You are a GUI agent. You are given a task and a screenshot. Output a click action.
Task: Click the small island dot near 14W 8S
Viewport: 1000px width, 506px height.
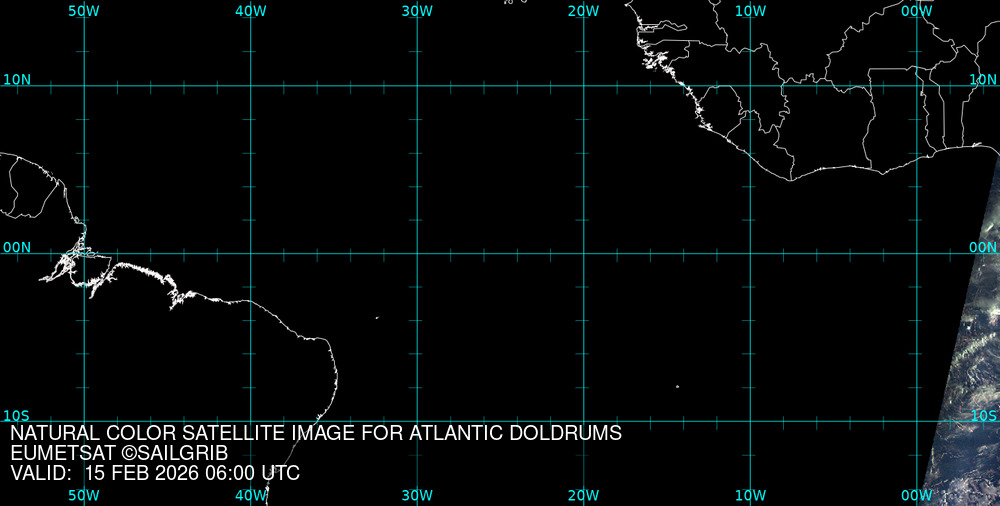pyautogui.click(x=677, y=387)
